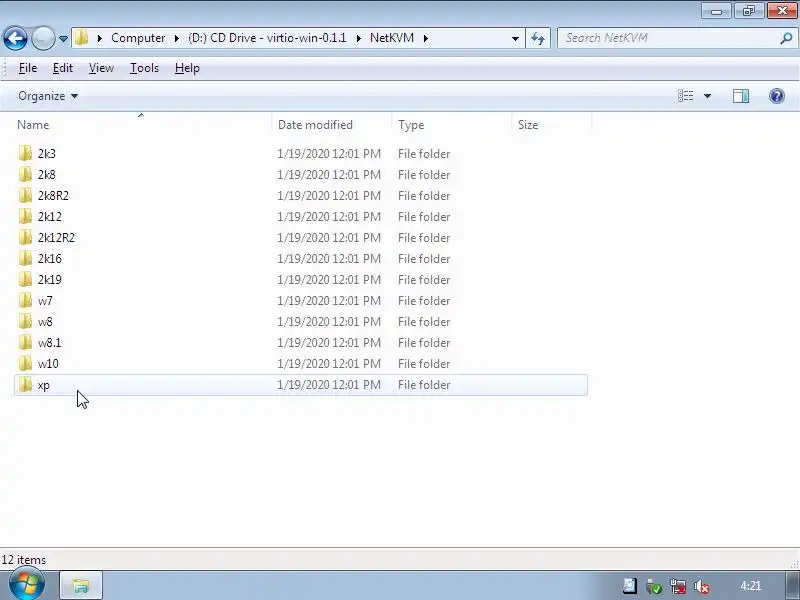Open the Help menu
The image size is (800, 600).
click(187, 68)
